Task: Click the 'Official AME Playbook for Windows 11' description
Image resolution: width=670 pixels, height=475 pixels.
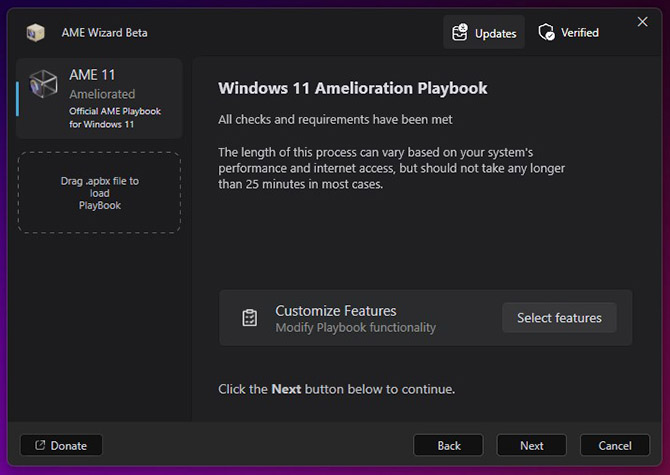Action: (x=115, y=117)
